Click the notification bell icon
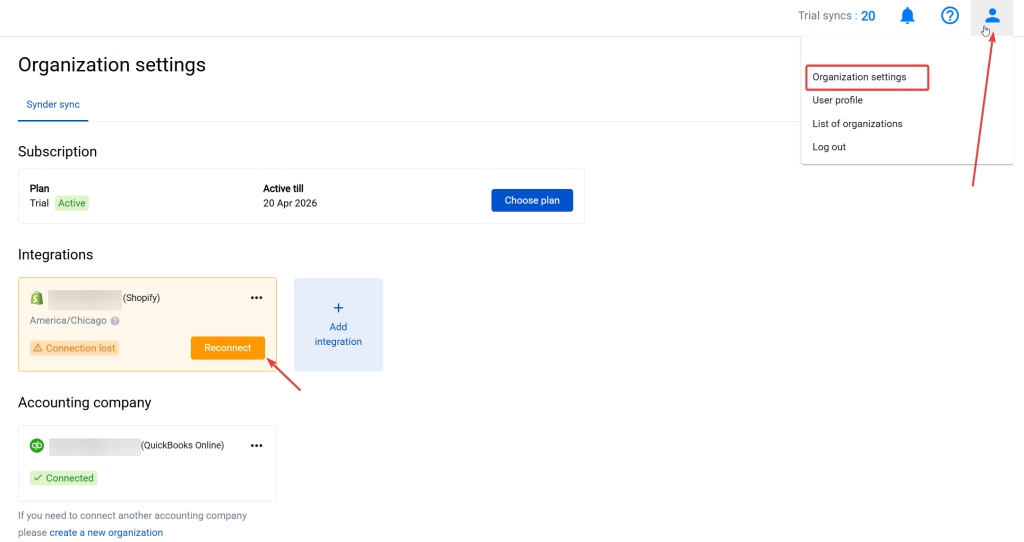Screen dimensions: 1024x542 907,16
